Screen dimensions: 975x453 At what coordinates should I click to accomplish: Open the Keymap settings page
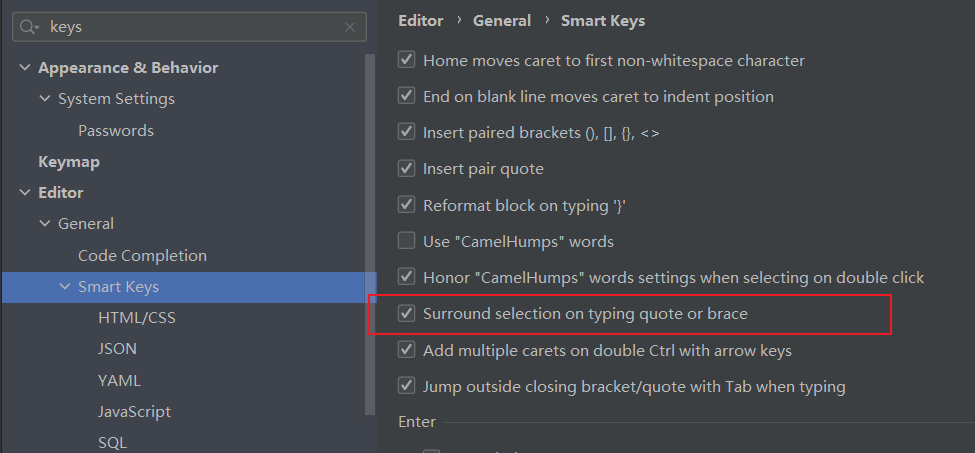[69, 161]
